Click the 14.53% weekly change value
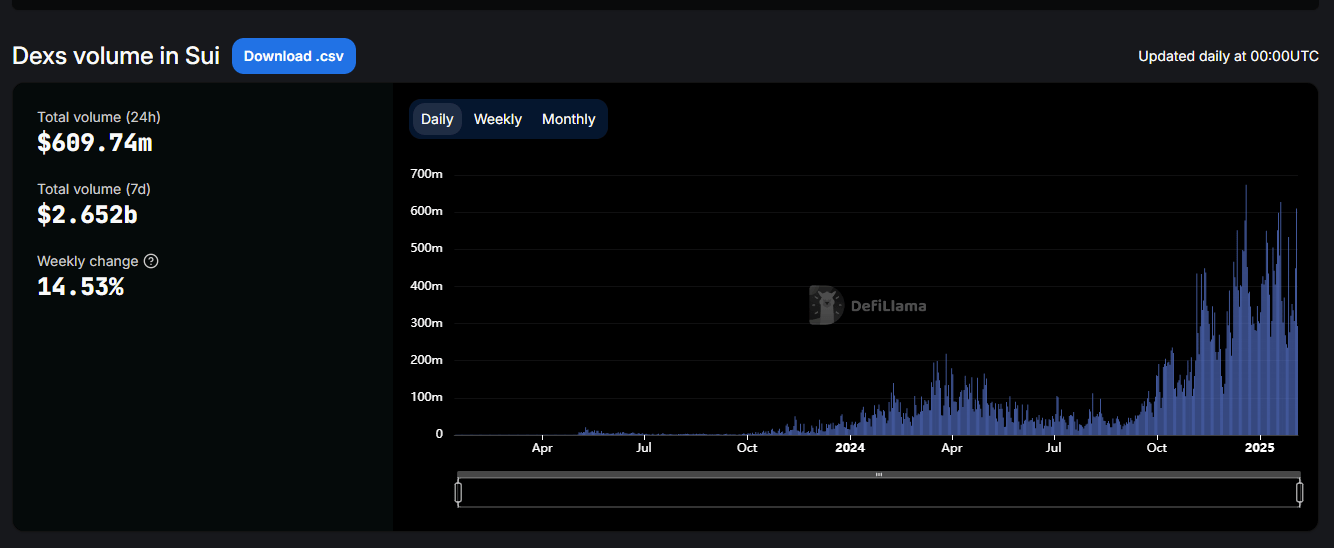 [x=80, y=287]
